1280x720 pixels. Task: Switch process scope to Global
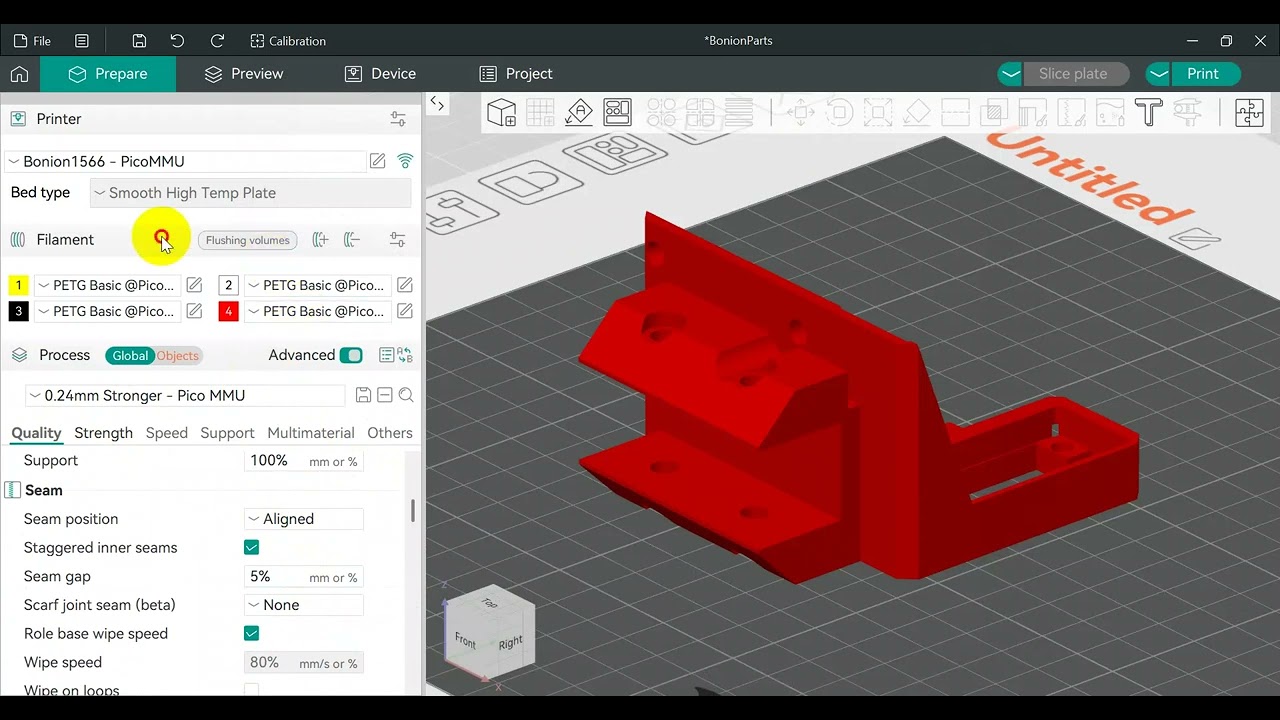click(x=130, y=356)
